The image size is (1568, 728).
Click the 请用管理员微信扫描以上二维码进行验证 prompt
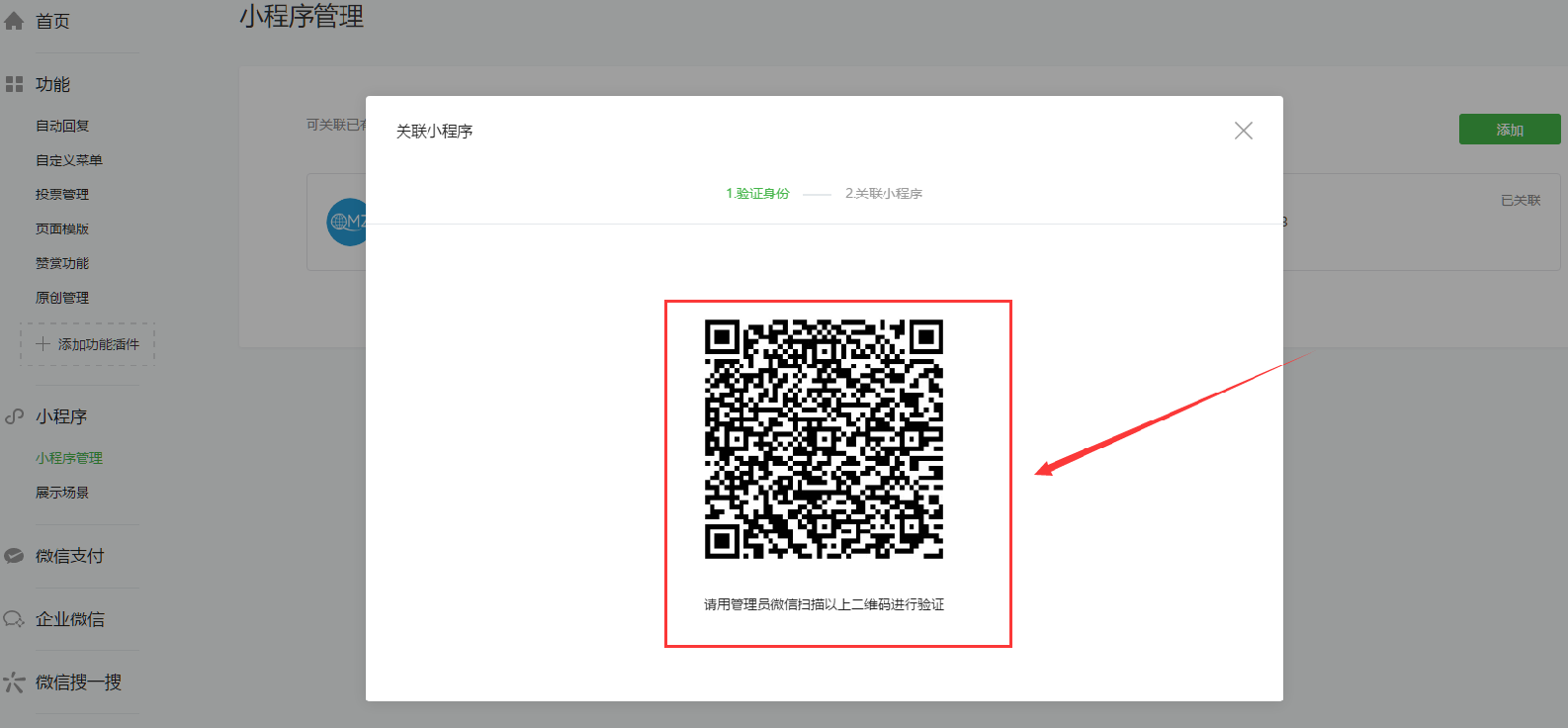825,604
